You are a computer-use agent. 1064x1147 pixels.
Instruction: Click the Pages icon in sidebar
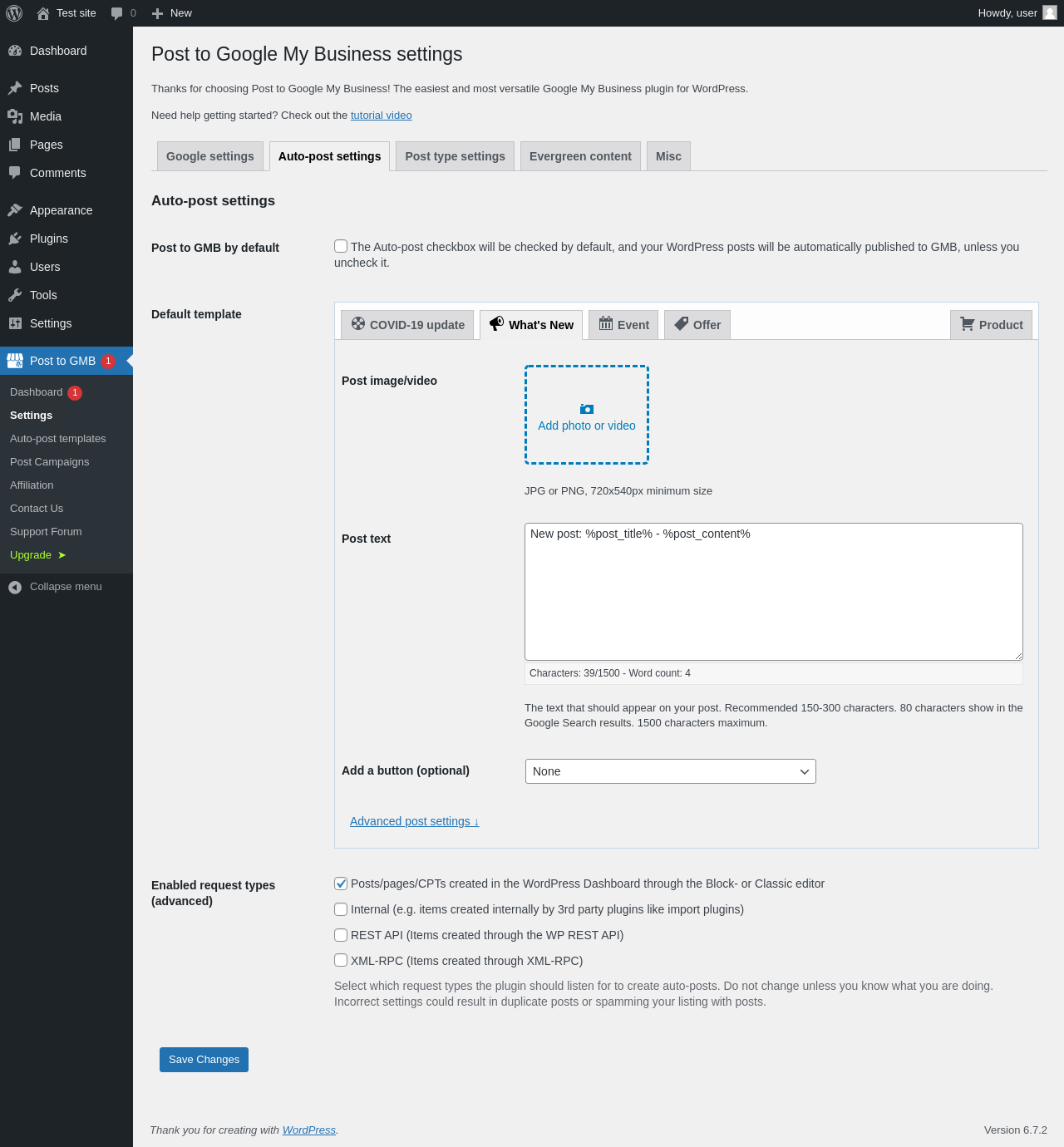click(15, 145)
